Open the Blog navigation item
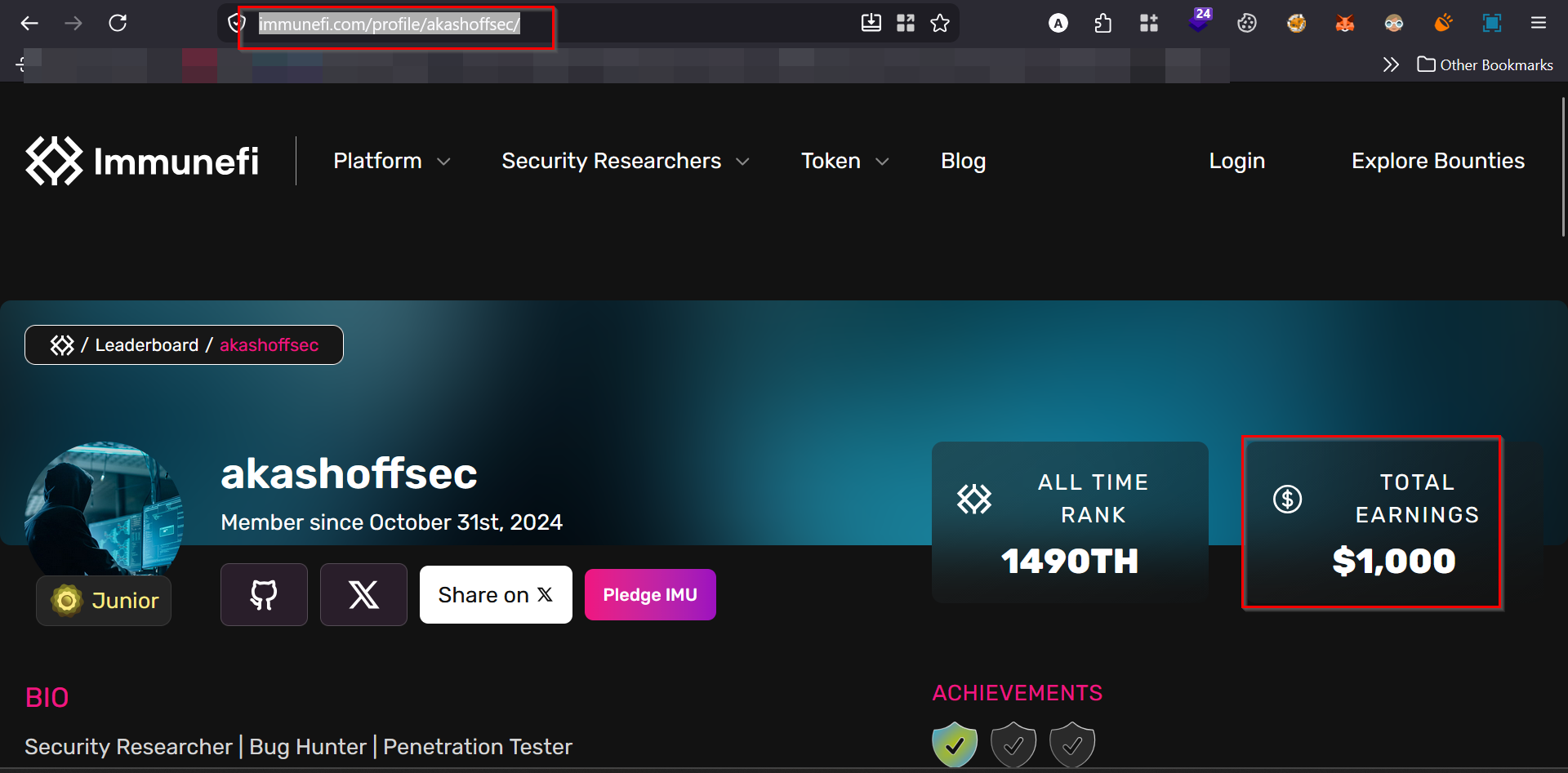 [963, 161]
